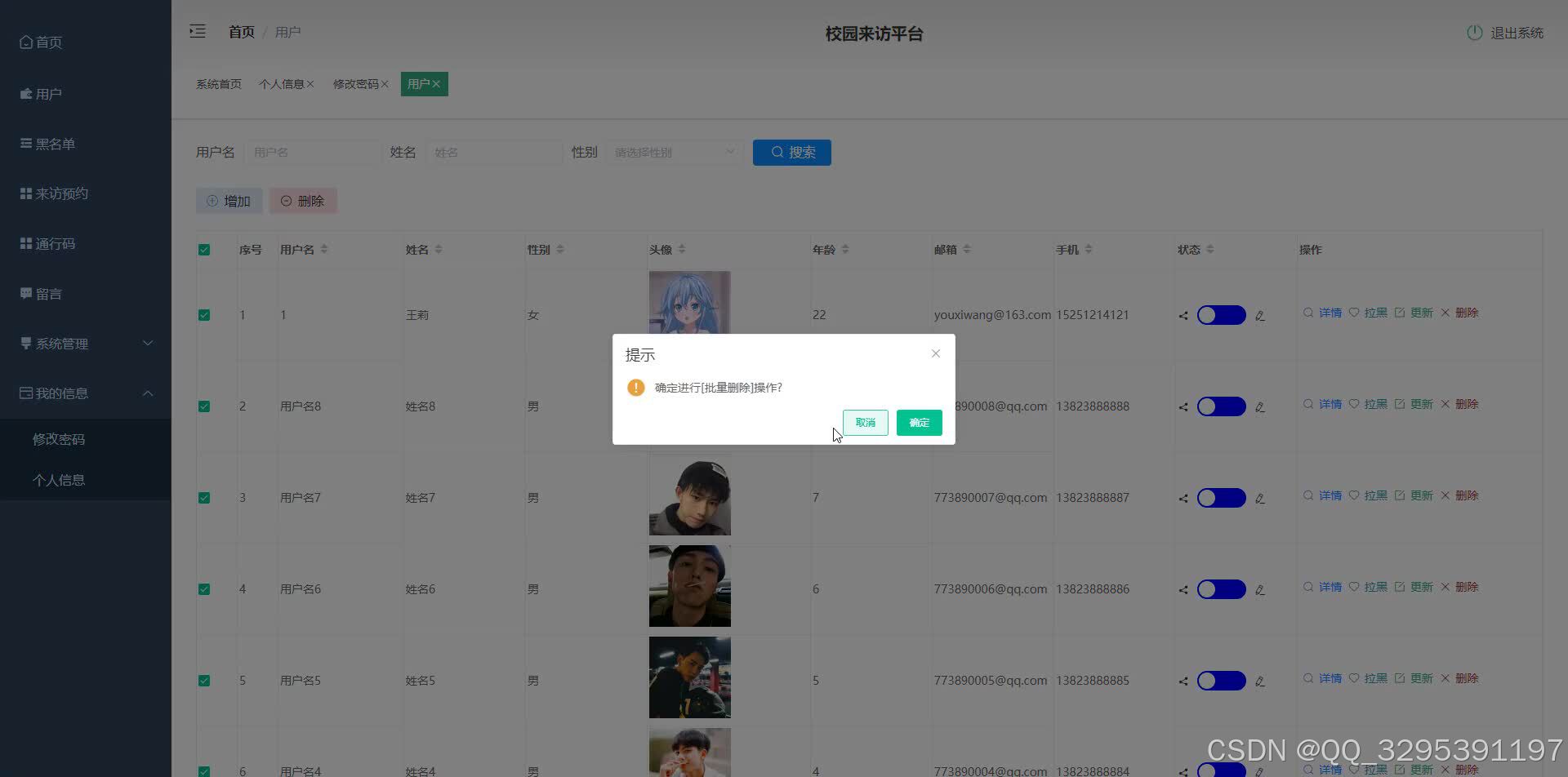
Task: Click the power icon next to 退出系统
Action: (x=1474, y=33)
